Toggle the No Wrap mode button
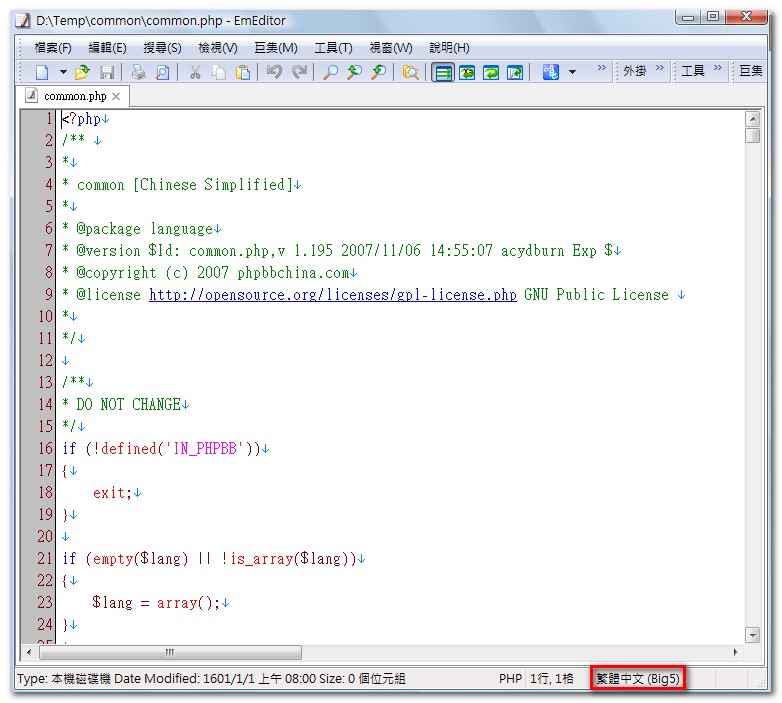 click(443, 73)
